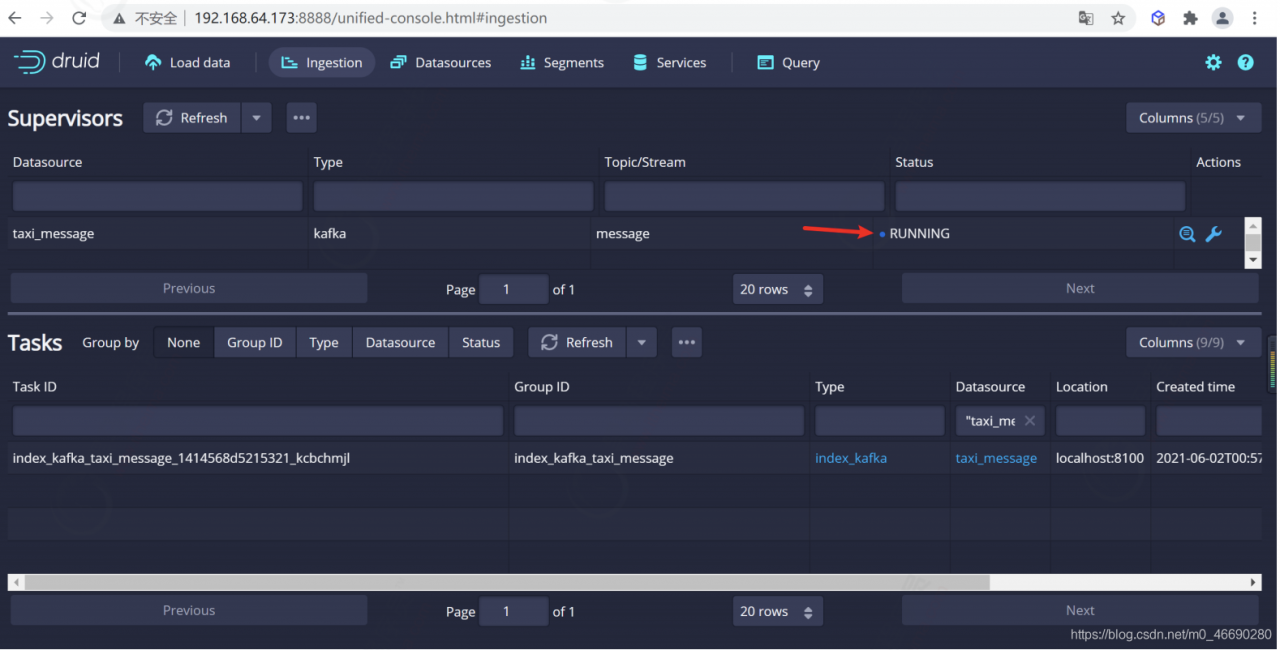Open the Tasks Columns (9/9) selector
The height and width of the screenshot is (650, 1280).
coord(1192,342)
